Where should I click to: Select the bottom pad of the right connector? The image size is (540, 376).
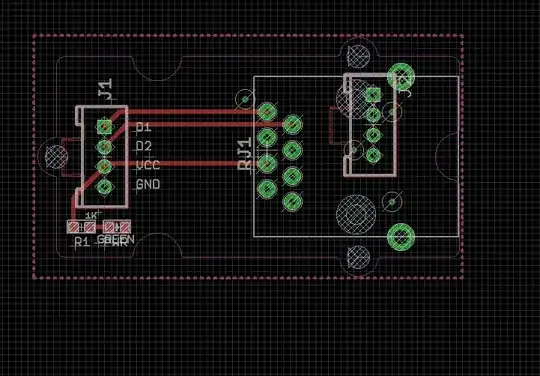click(x=373, y=155)
